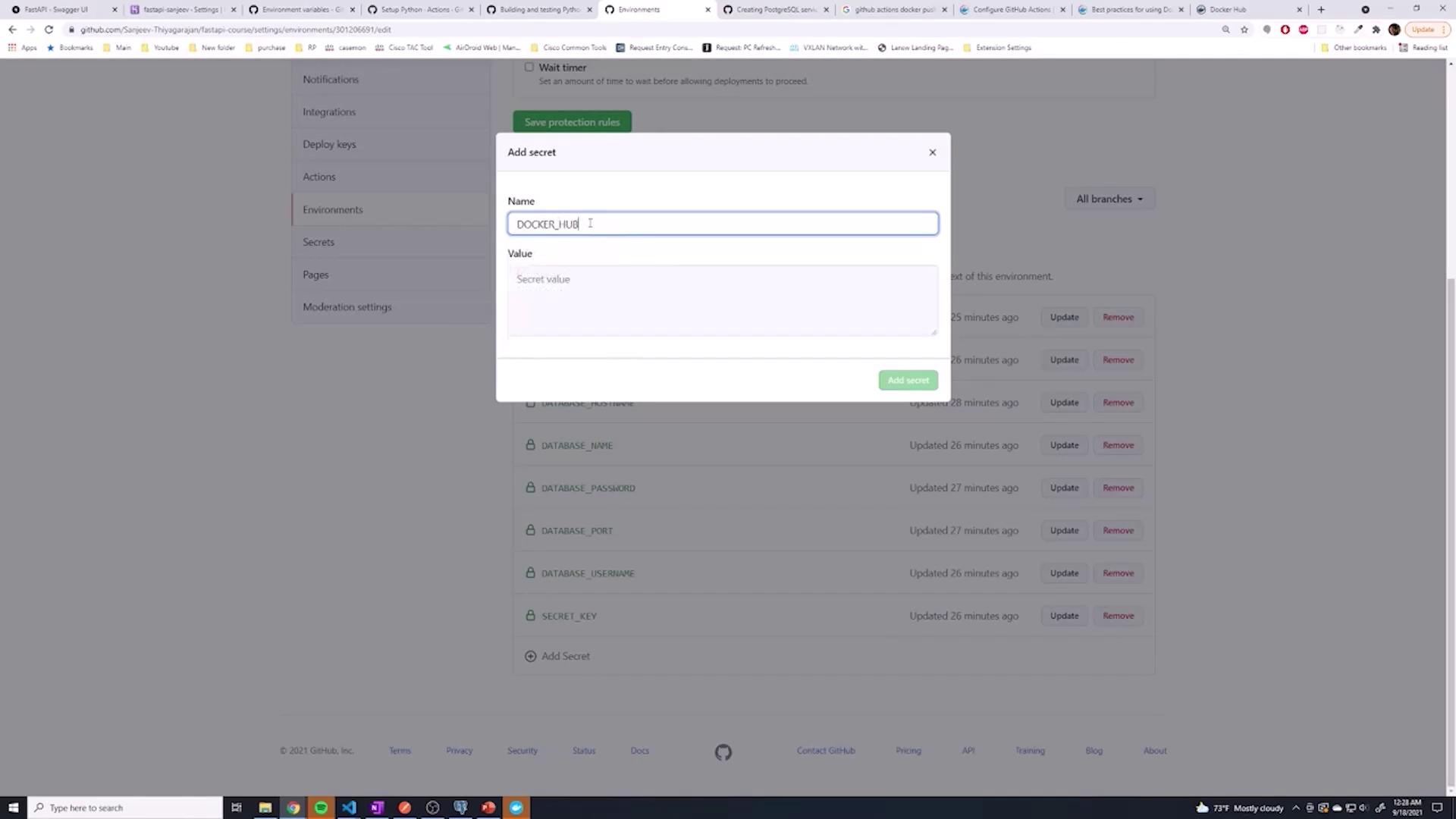Viewport: 1456px width, 819px height.
Task: Update the DATABASE_PASSWORD secret
Action: 1064,488
